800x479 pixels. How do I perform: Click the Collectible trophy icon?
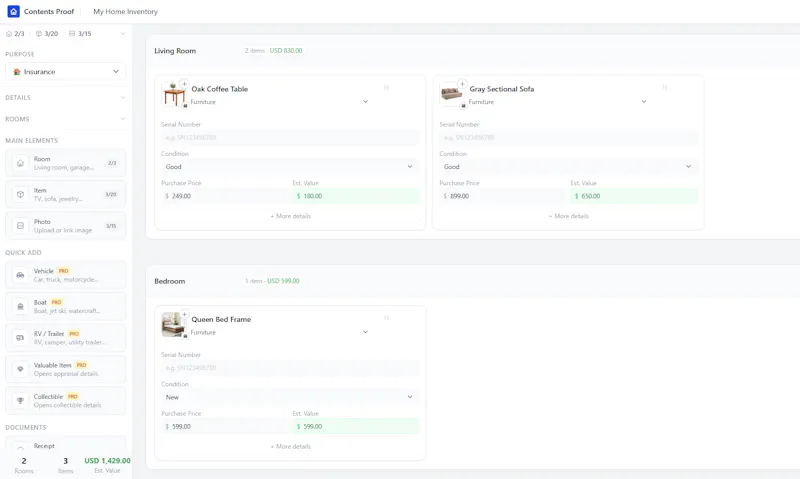(x=20, y=400)
